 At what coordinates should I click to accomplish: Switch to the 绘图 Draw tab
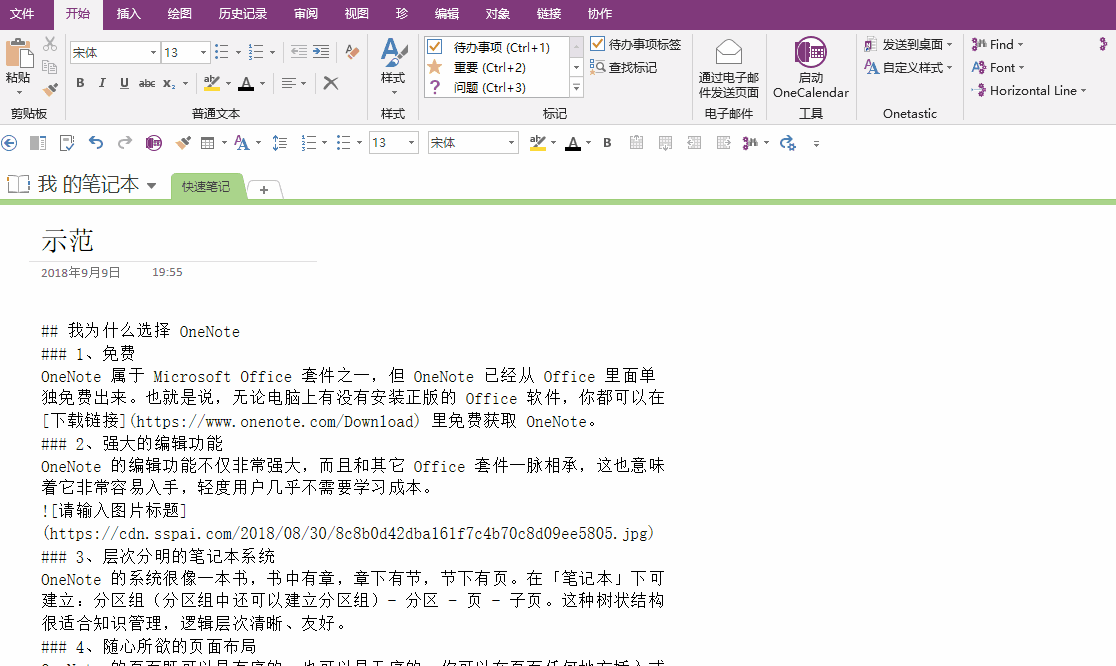(x=179, y=14)
